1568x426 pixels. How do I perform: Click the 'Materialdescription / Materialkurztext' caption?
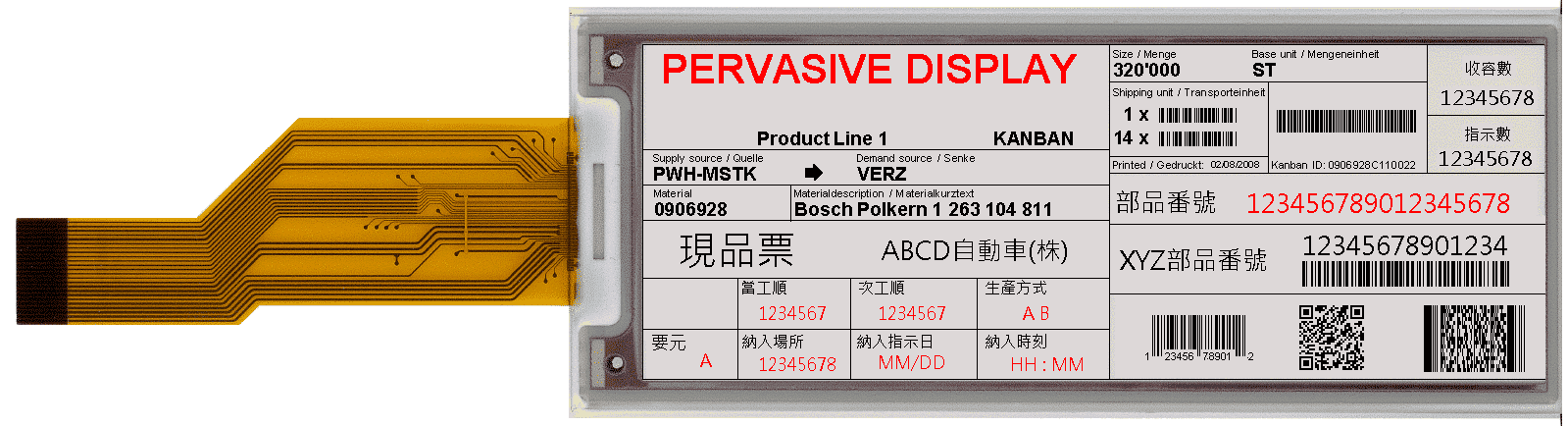tap(883, 193)
